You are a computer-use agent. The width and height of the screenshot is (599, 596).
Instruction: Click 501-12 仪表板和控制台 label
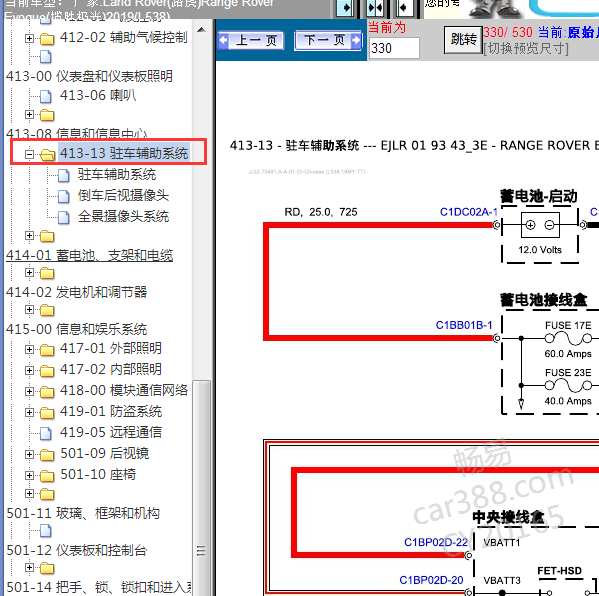tap(76, 551)
